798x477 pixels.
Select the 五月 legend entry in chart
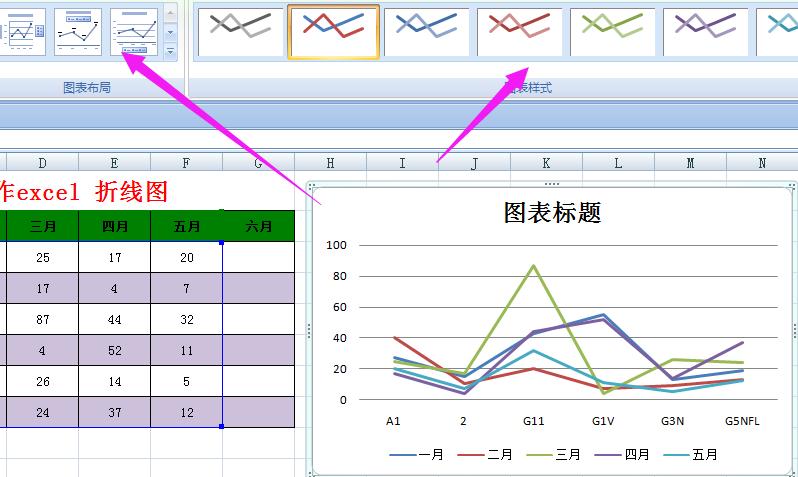point(690,454)
